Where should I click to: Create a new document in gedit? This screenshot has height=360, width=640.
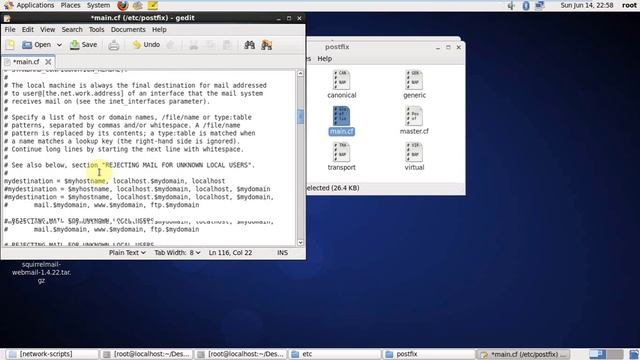coord(11,45)
